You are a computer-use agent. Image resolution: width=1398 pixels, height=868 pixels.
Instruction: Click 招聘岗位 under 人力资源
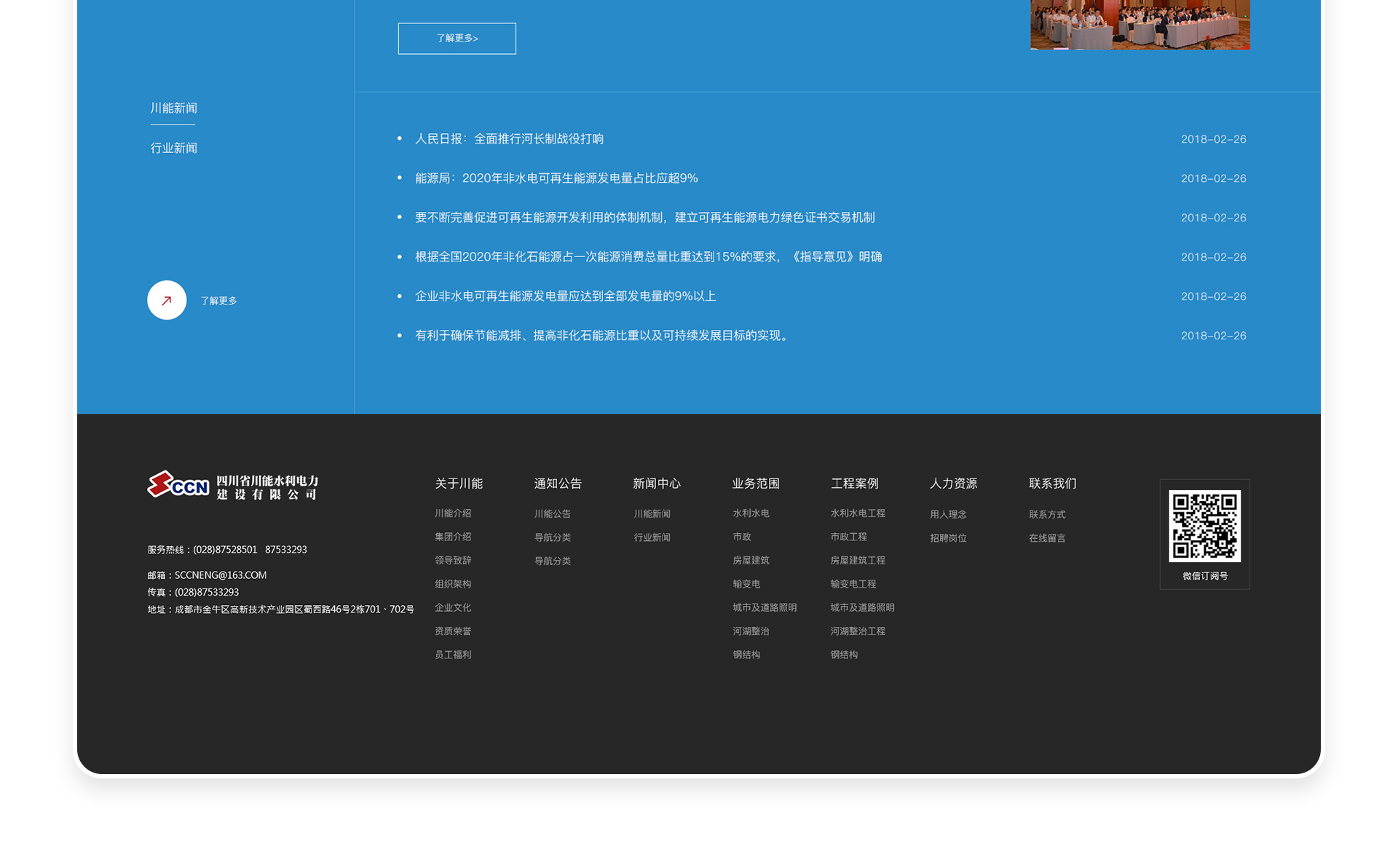point(948,538)
